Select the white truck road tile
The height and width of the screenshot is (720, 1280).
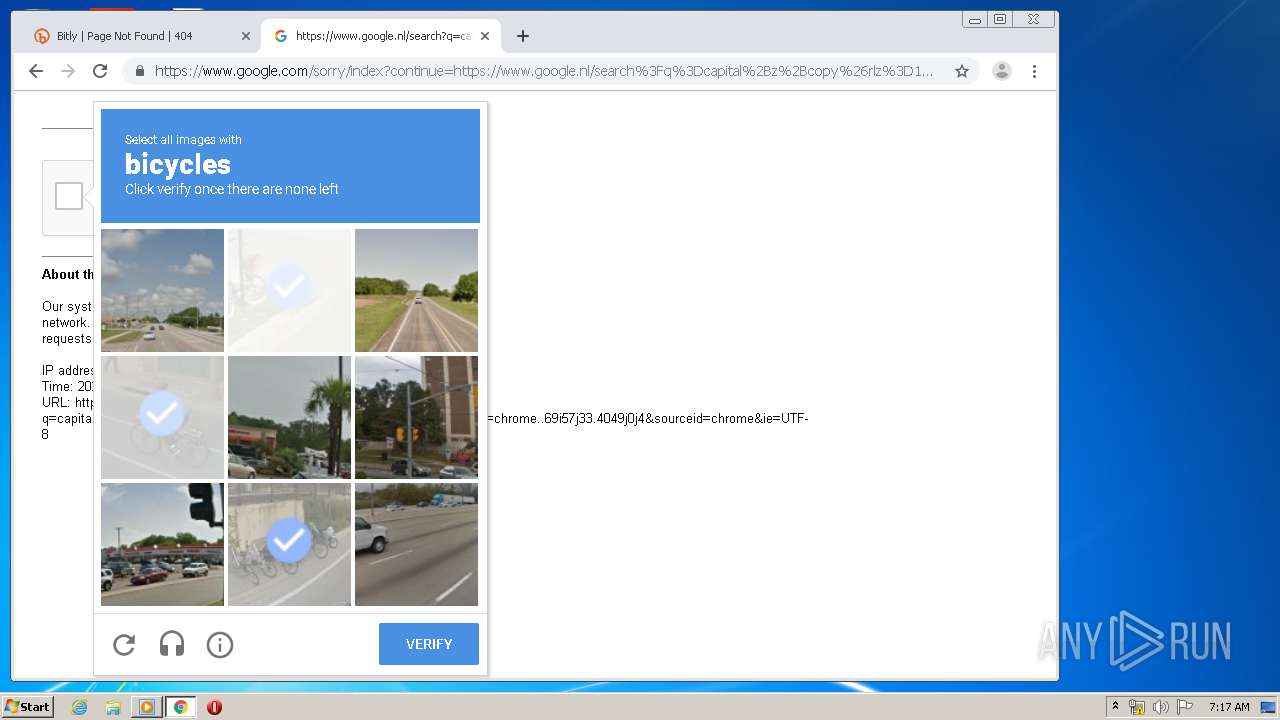click(x=416, y=544)
